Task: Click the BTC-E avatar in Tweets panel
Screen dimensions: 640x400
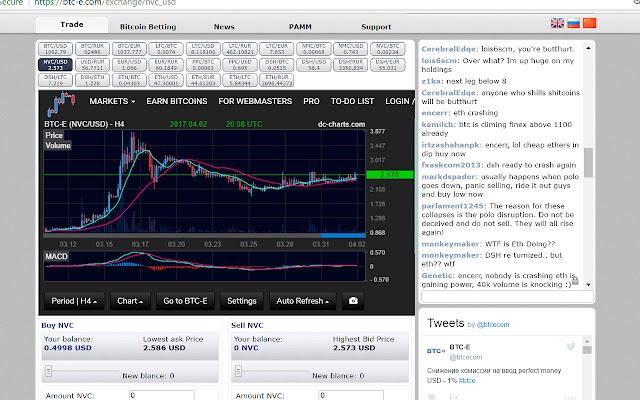Action: [x=436, y=351]
